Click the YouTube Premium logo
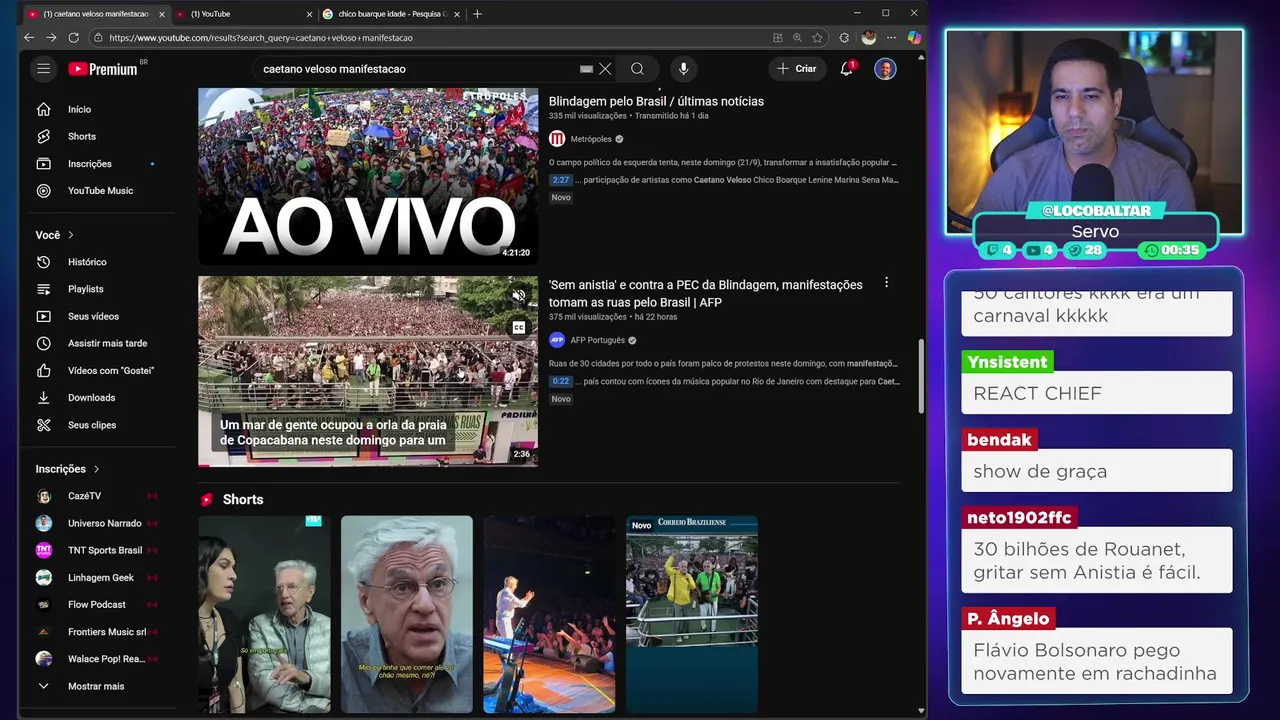The image size is (1280, 720). 103,69
